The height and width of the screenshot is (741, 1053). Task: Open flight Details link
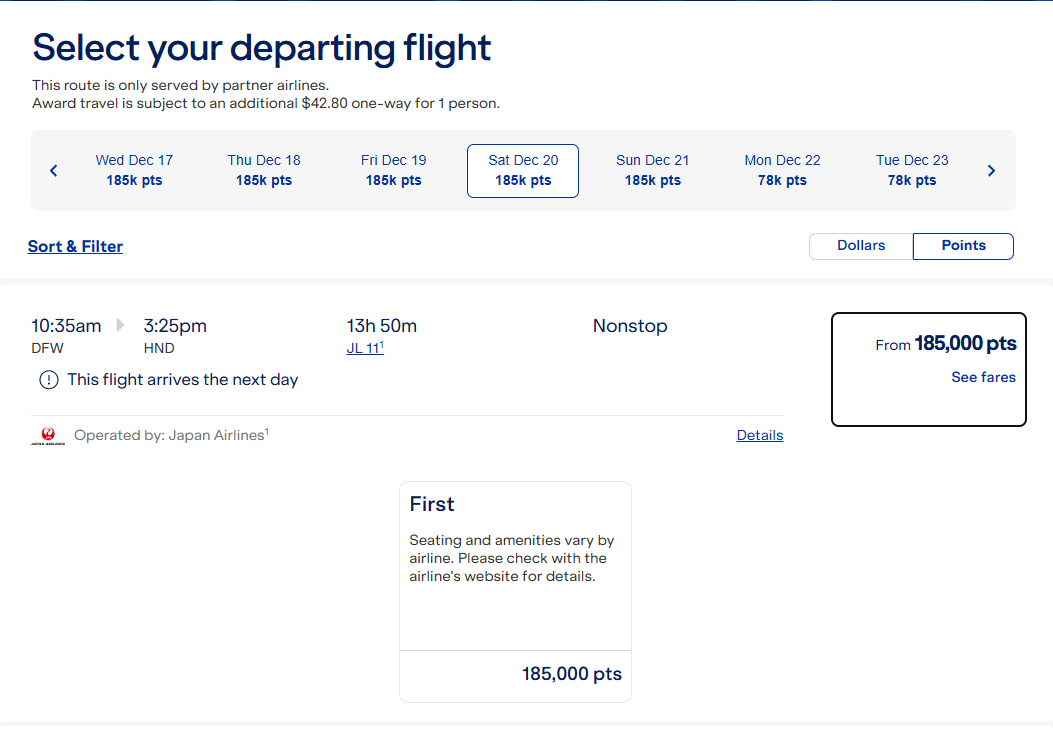point(759,436)
